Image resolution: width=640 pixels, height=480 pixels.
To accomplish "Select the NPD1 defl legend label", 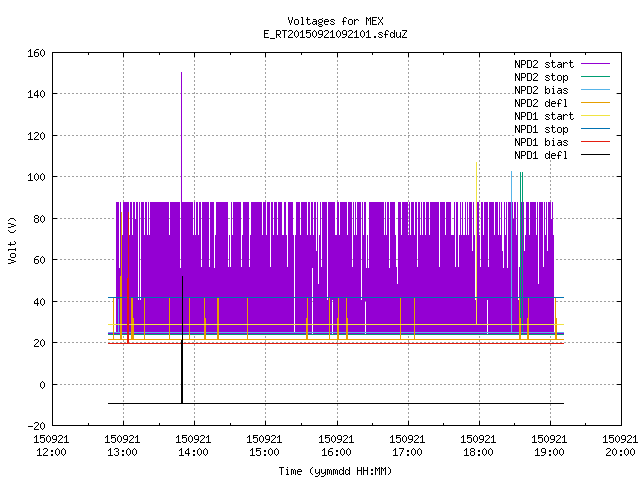I will tap(541, 155).
